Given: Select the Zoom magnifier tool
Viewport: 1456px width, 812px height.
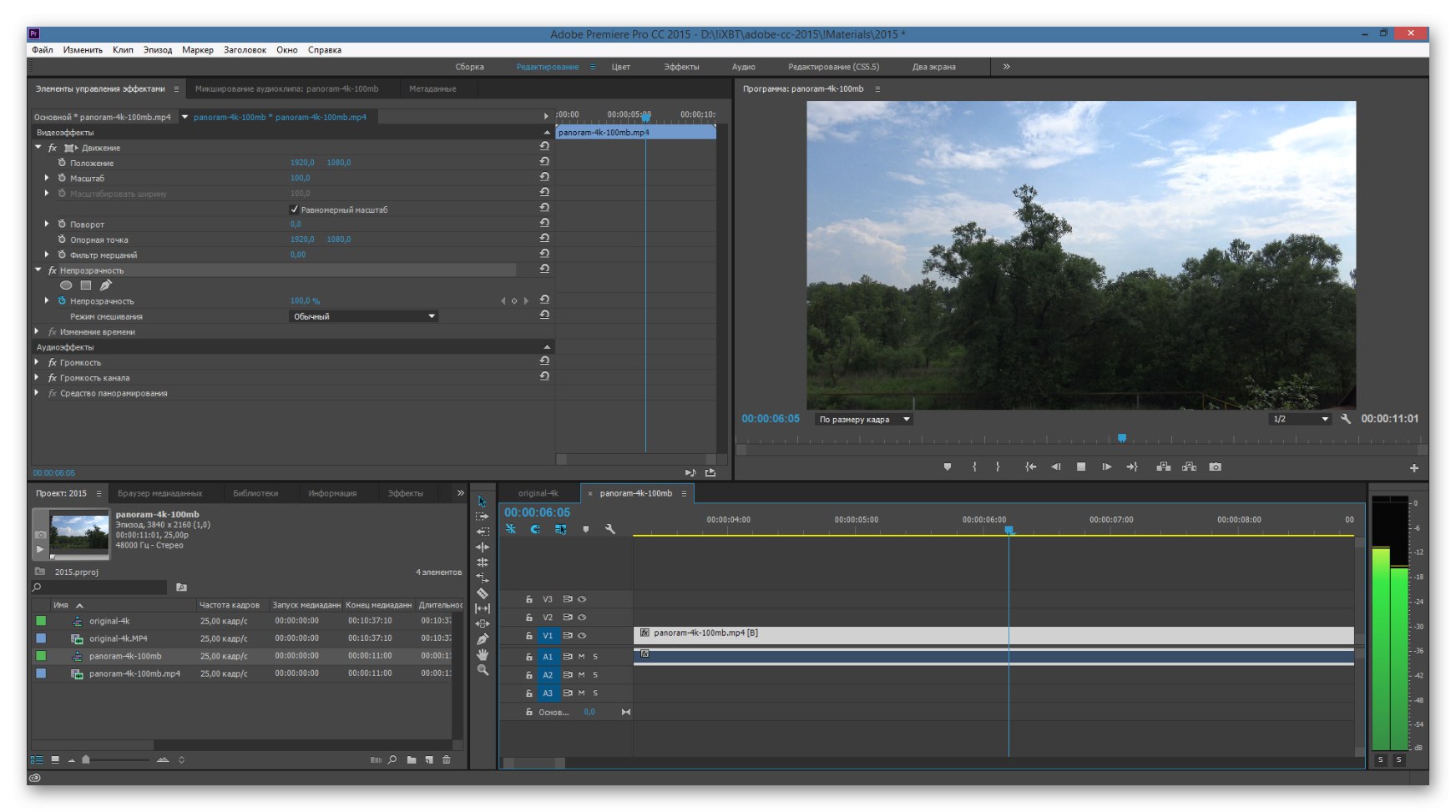Looking at the screenshot, I should [x=482, y=670].
